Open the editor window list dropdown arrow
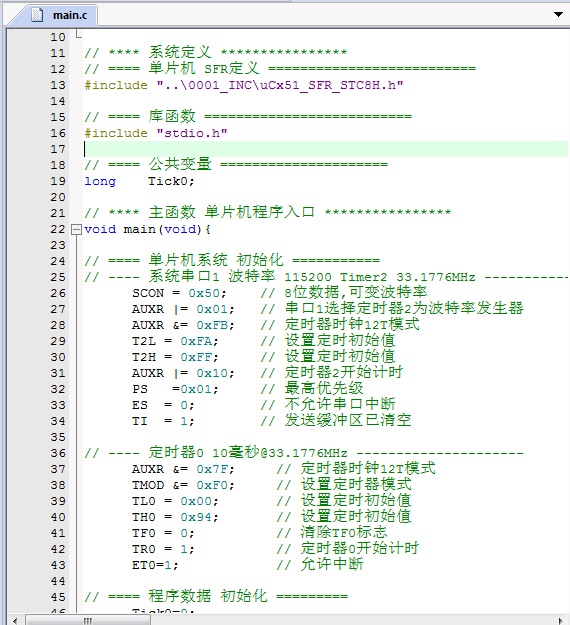 tap(558, 14)
